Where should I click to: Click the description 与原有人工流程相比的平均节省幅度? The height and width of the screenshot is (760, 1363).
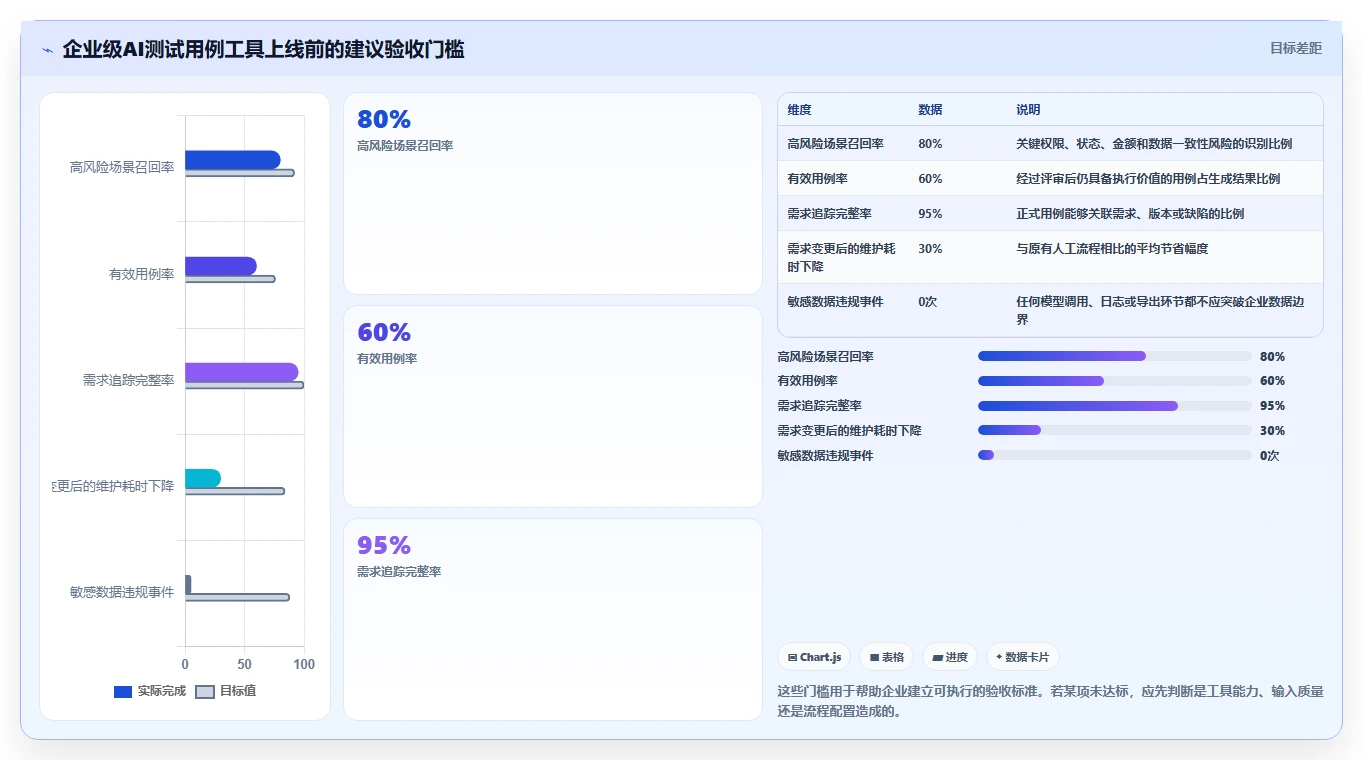[1112, 249]
